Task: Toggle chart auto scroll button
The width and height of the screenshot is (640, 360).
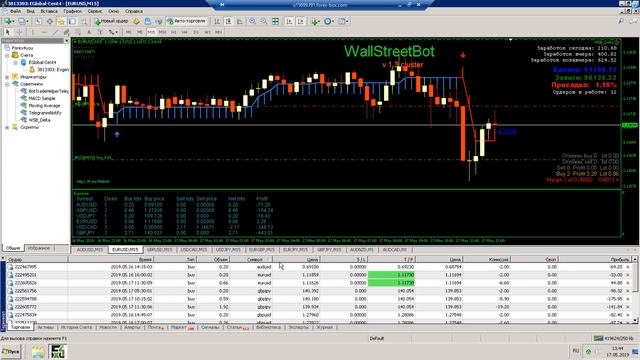Action: (289, 21)
